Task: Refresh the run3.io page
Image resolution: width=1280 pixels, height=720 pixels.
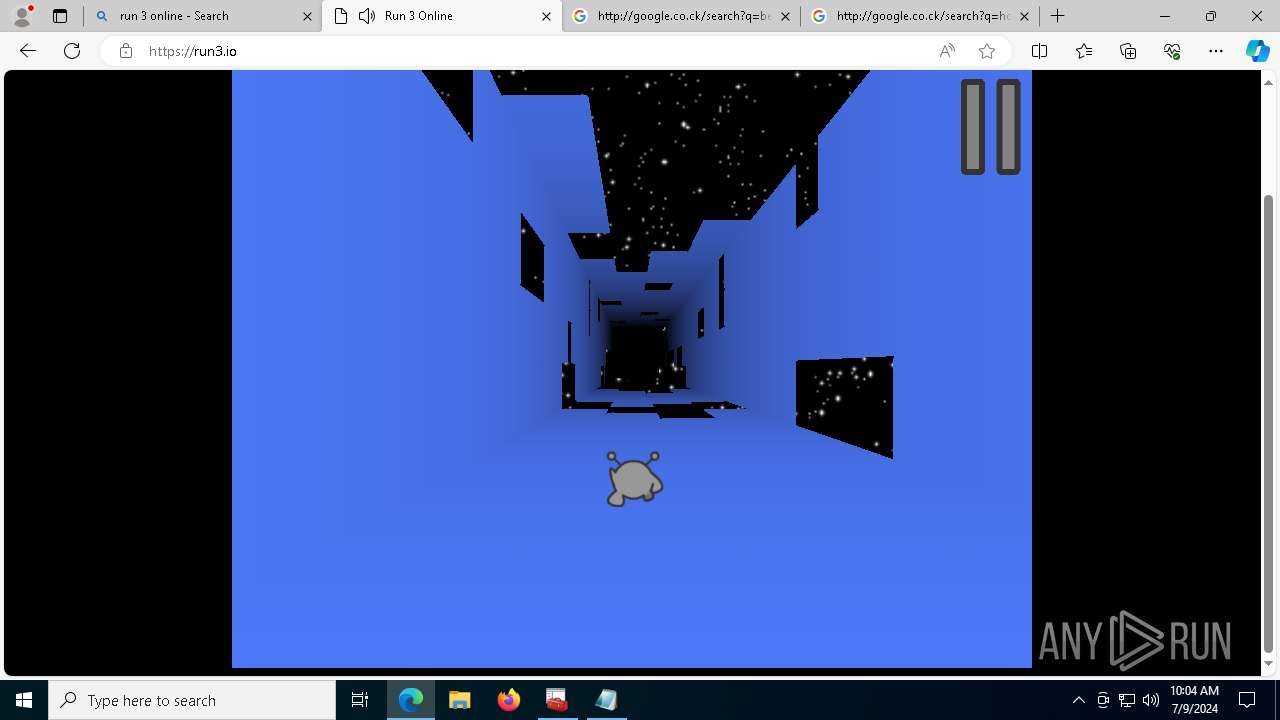Action: (72, 51)
